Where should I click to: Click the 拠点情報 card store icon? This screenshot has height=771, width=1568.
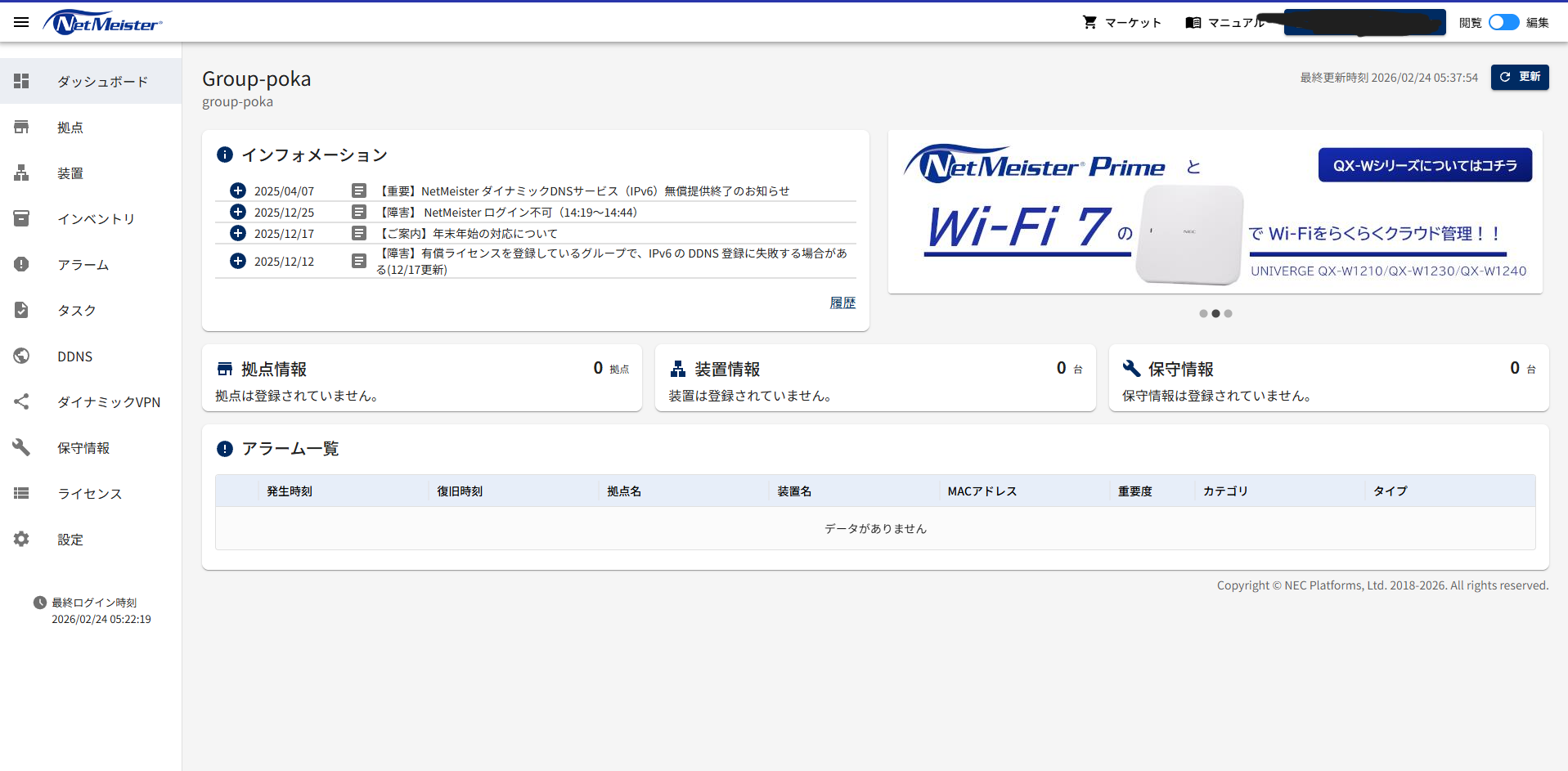click(x=225, y=369)
